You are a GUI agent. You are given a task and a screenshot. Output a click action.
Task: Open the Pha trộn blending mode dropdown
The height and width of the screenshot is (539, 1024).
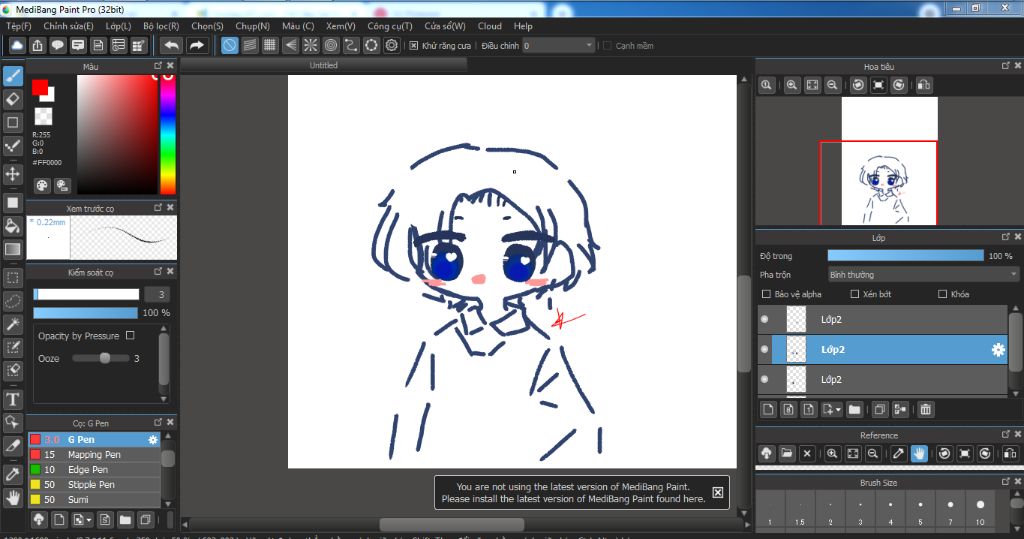click(x=923, y=275)
